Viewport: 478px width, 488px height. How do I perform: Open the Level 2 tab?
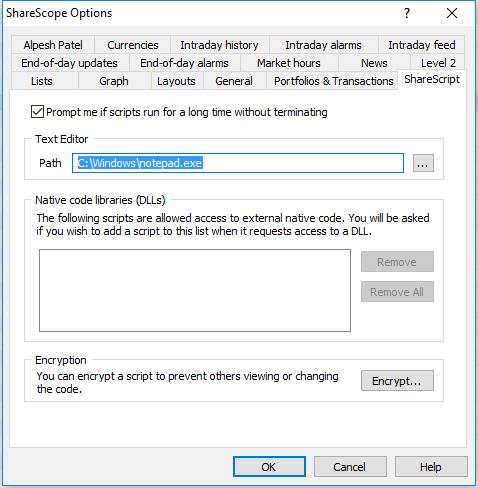tap(438, 63)
